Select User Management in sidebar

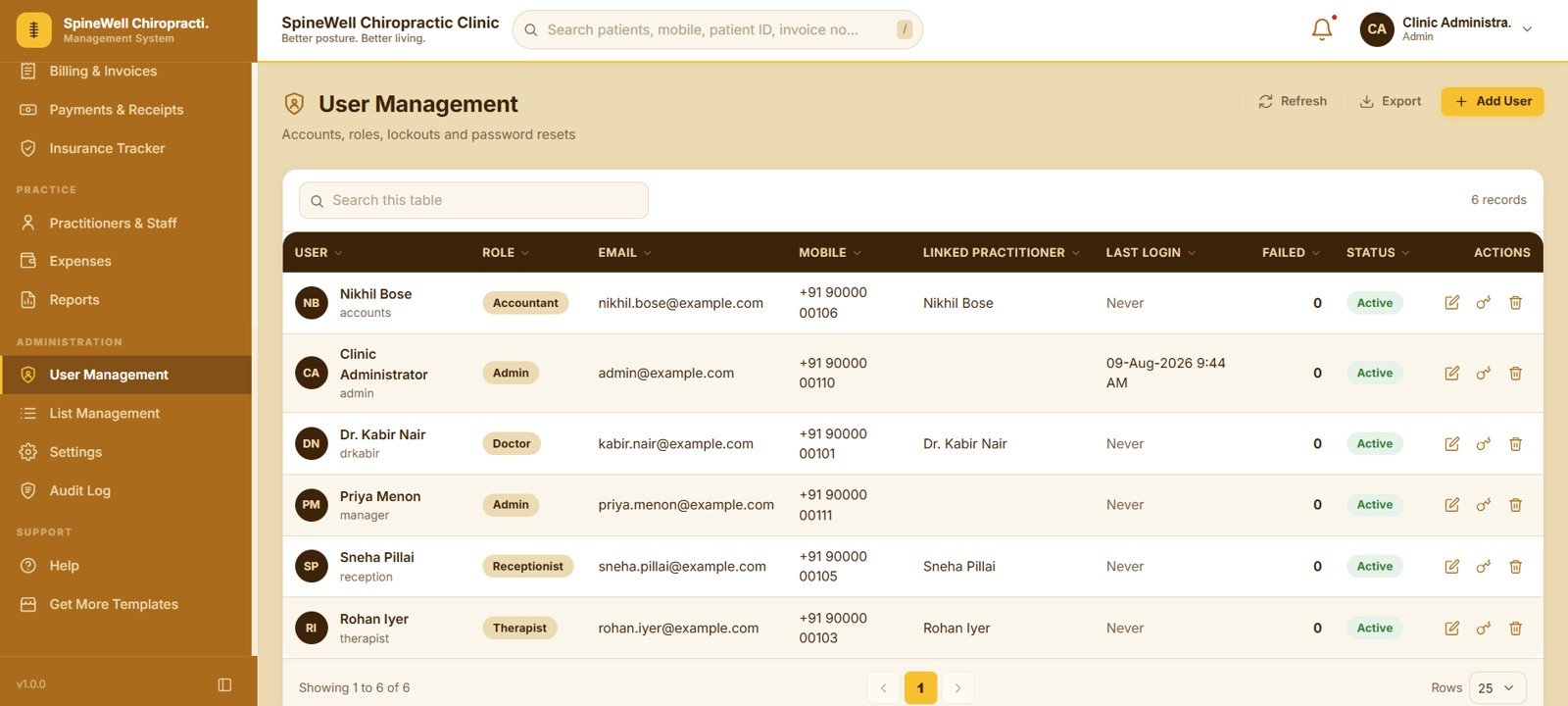[125, 375]
